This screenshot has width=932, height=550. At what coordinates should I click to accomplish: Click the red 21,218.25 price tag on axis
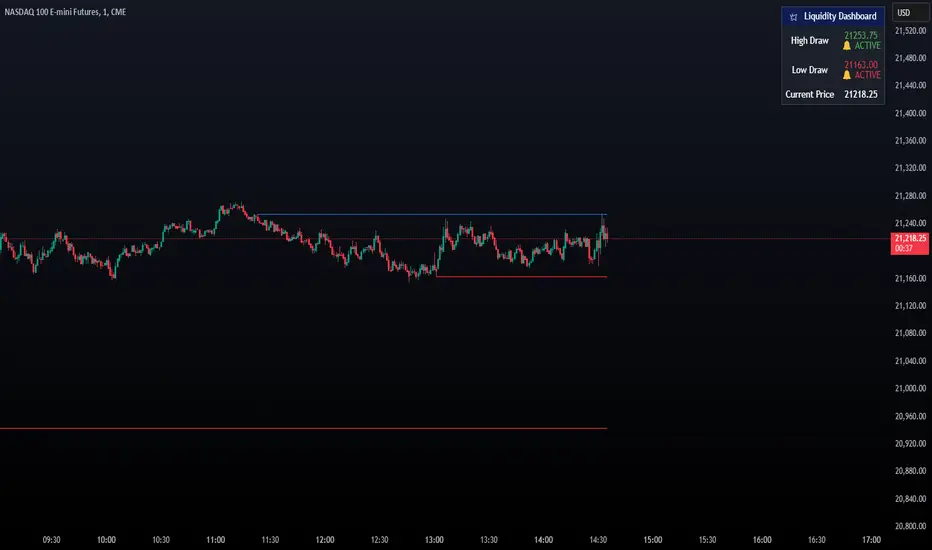point(909,243)
